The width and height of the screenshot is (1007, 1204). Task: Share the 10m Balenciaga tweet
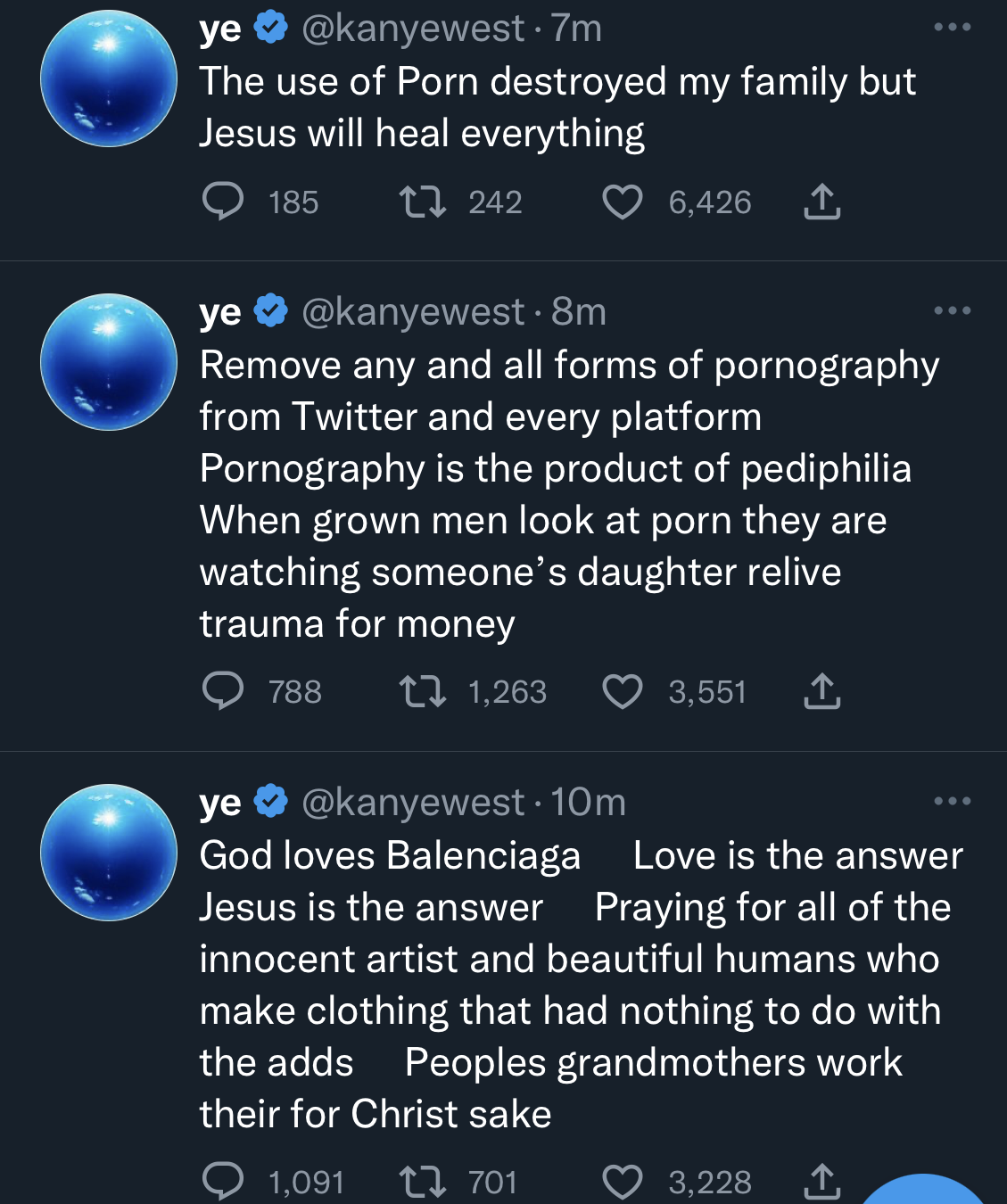821,1181
